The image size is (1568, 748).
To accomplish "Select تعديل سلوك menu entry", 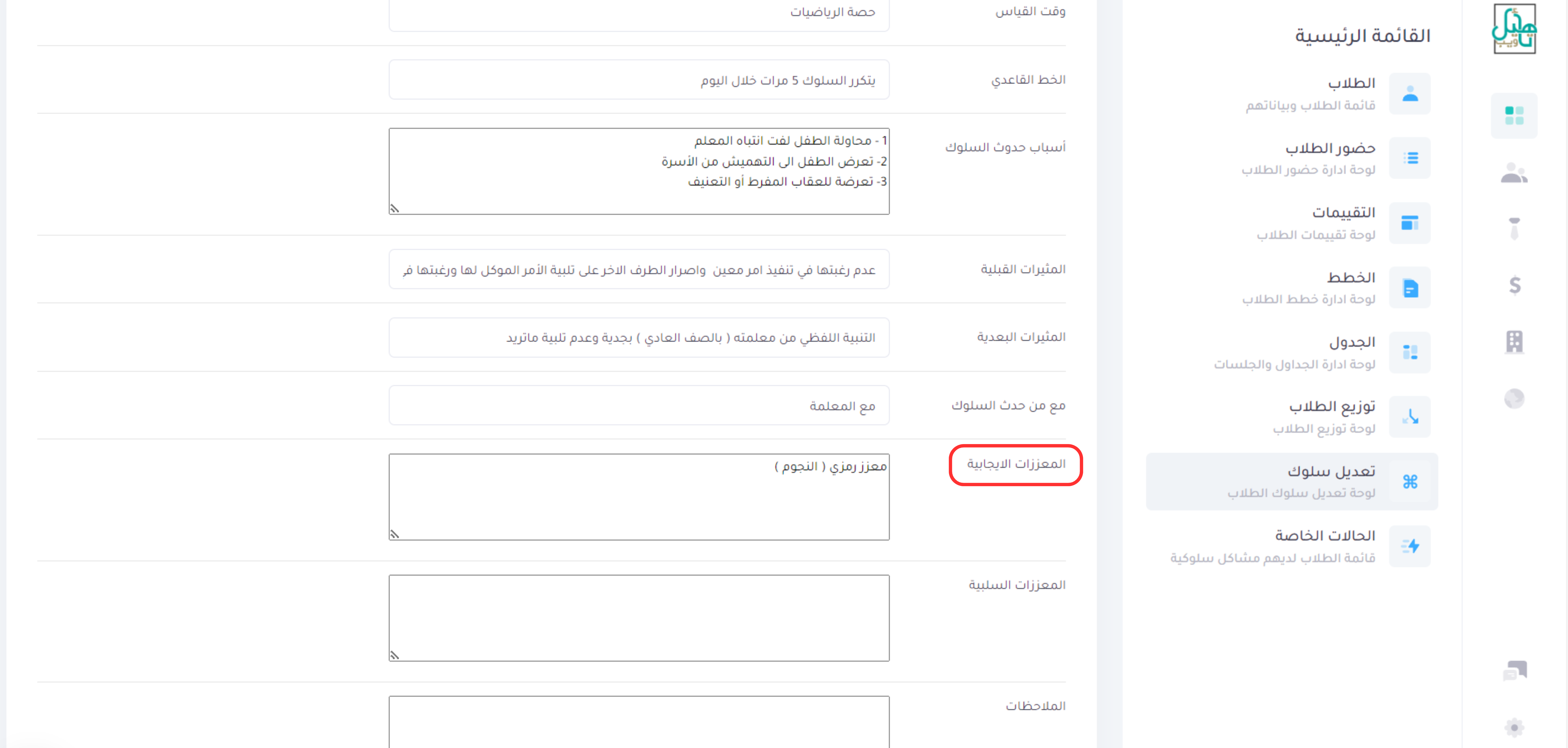I will point(1292,481).
